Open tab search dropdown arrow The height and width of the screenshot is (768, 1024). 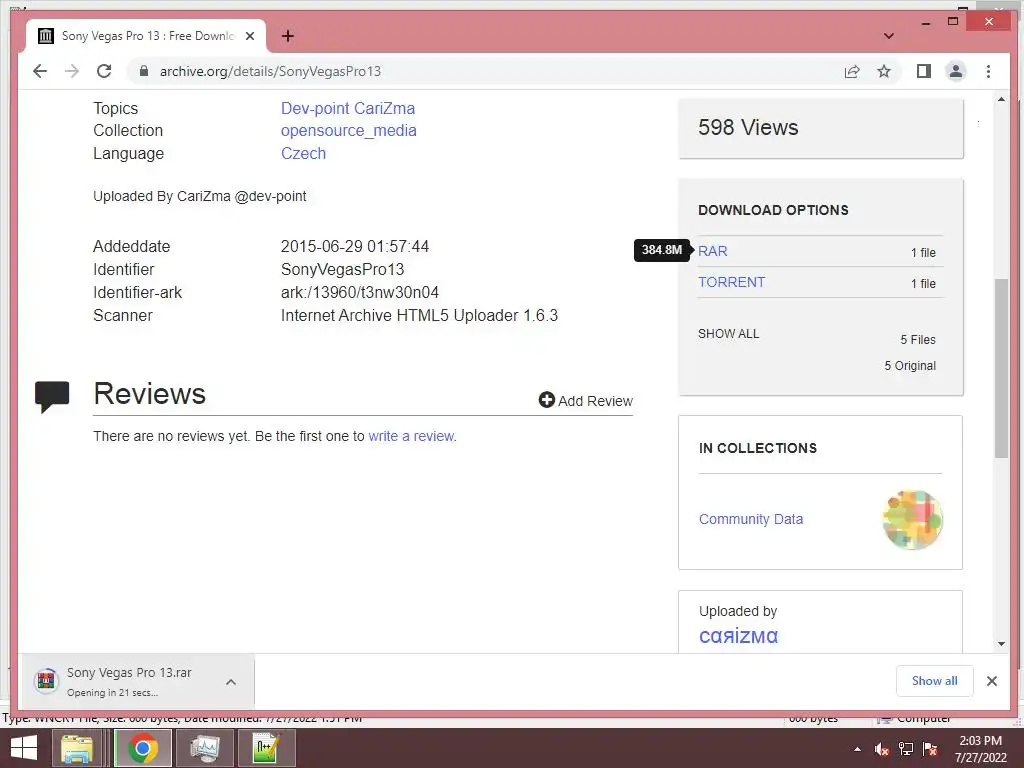click(x=888, y=36)
